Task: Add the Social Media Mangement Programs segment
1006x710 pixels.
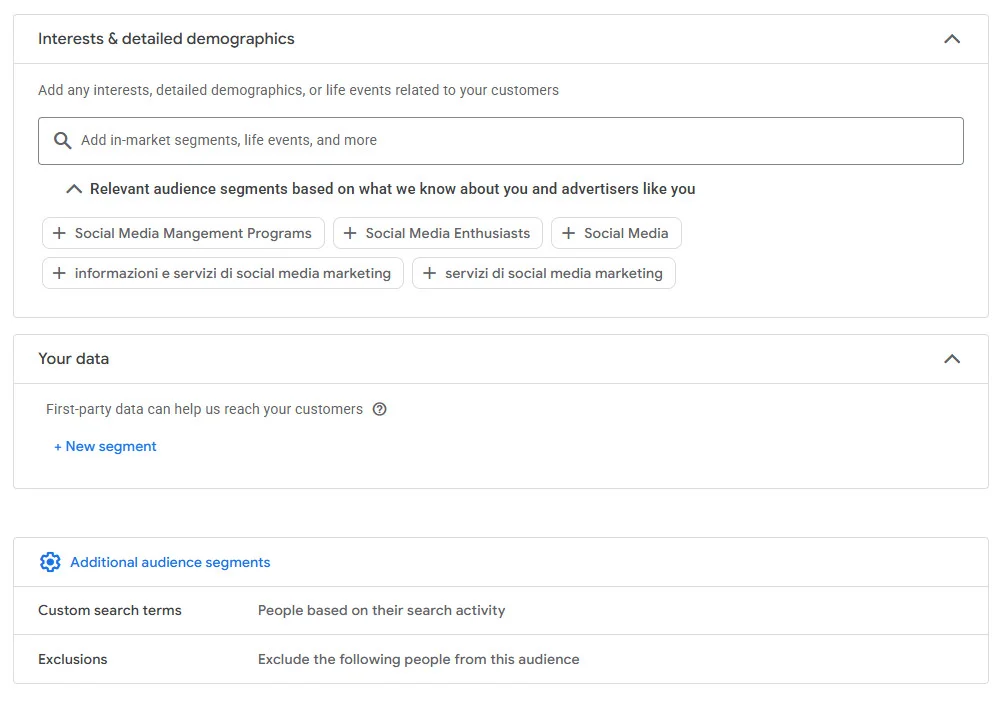Action: coord(193,233)
